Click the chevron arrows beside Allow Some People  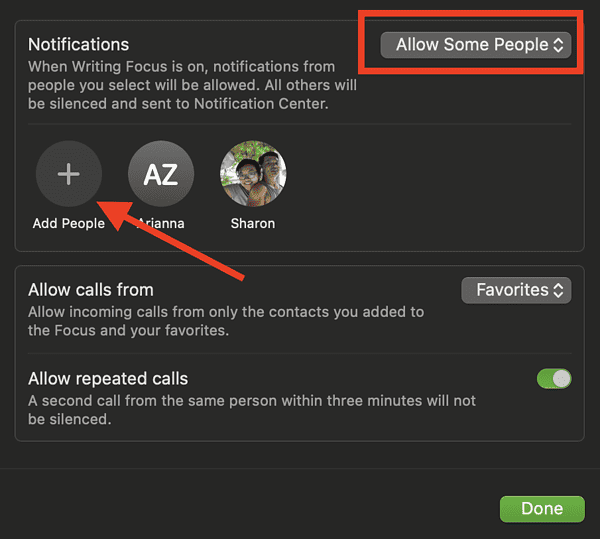pyautogui.click(x=559, y=45)
